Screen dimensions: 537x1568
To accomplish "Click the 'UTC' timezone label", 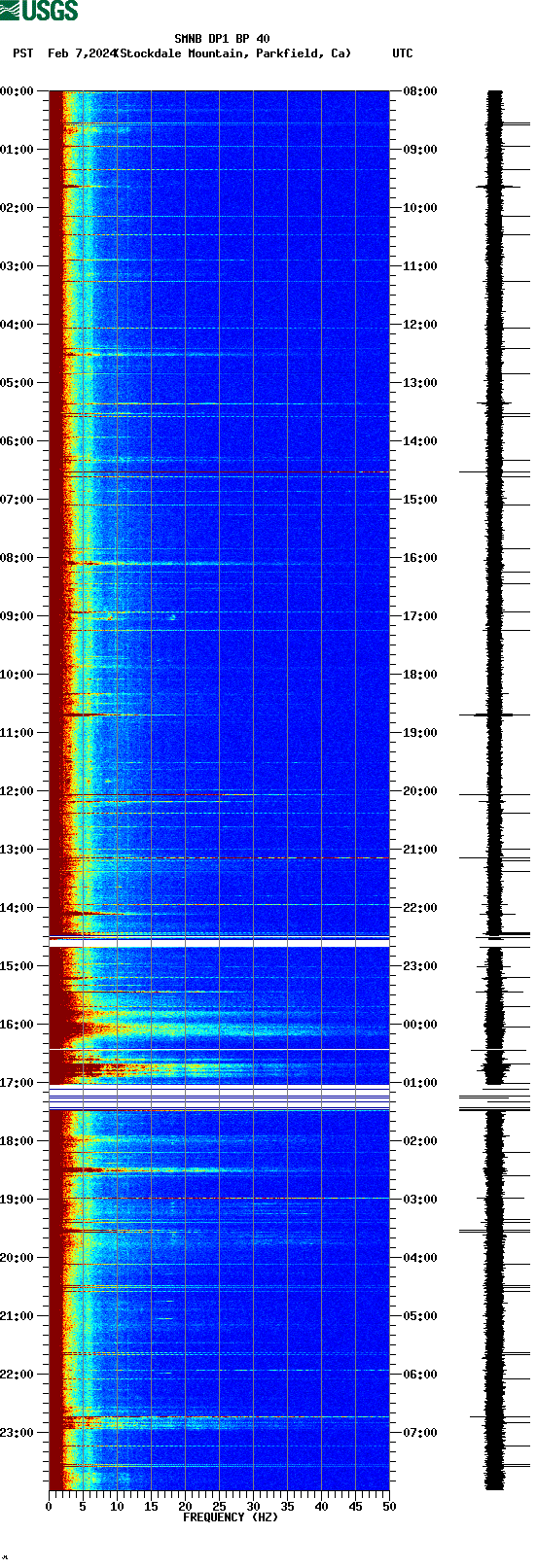I will (x=403, y=53).
